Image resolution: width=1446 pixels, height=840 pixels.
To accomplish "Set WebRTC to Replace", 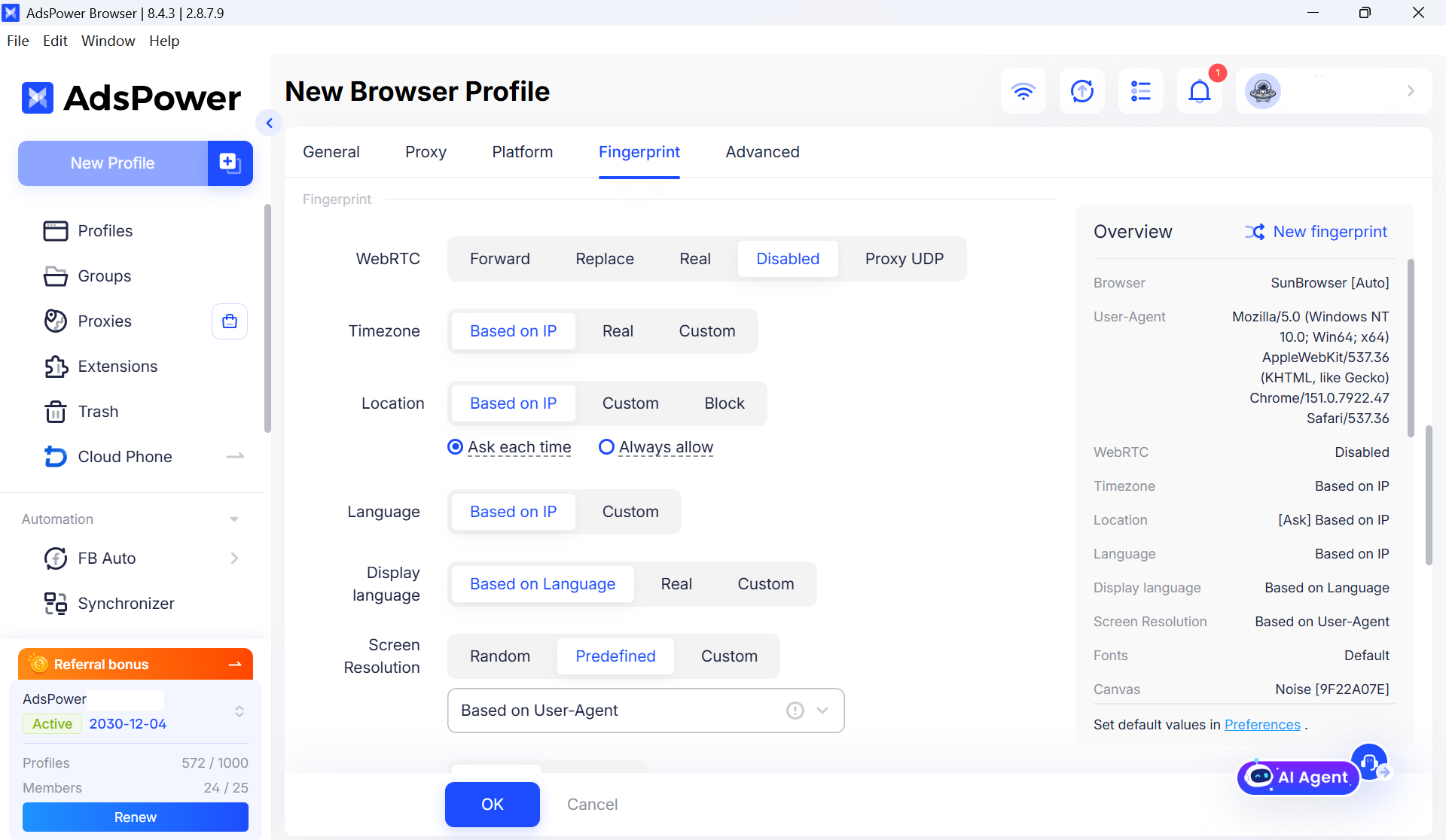I will [605, 259].
